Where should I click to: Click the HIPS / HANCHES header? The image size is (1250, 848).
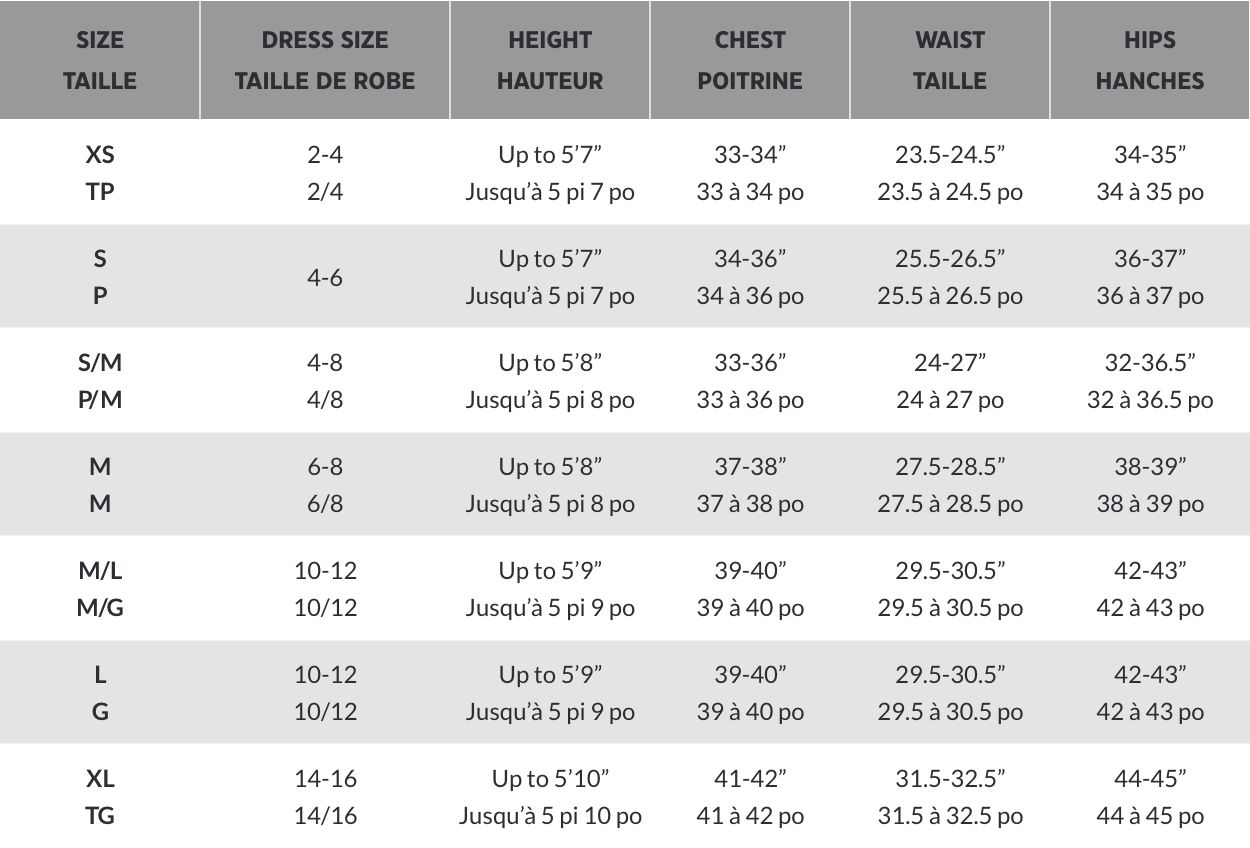click(x=1150, y=60)
